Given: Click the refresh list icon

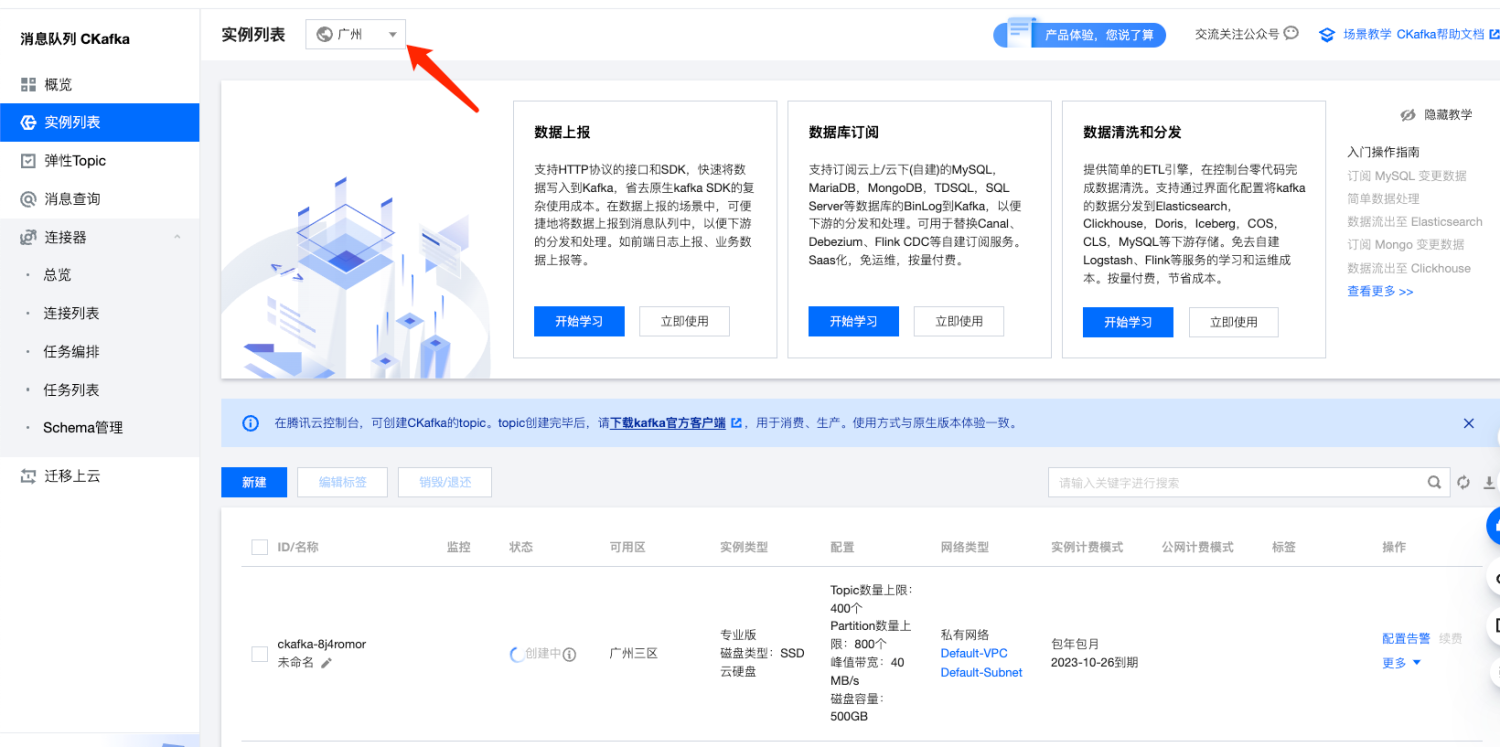Looking at the screenshot, I should [1464, 482].
